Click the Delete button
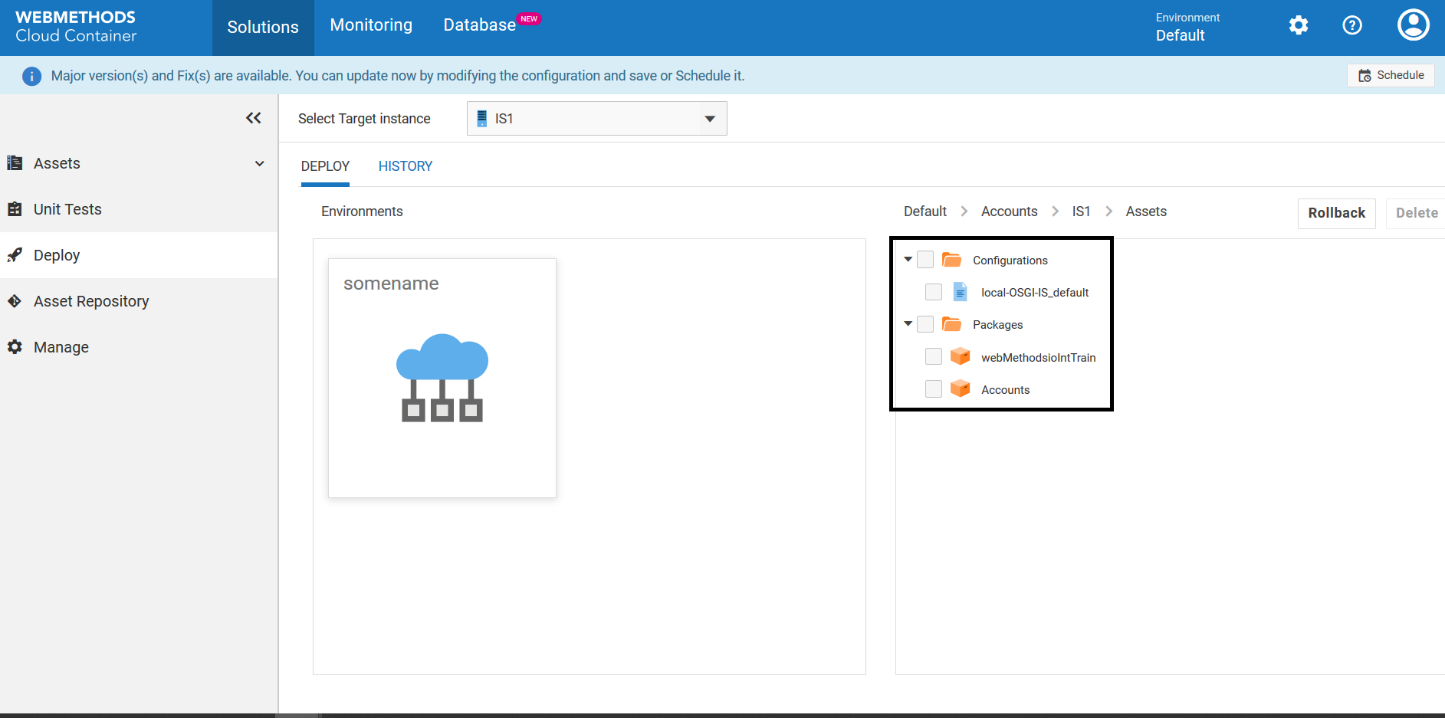 click(x=1416, y=213)
